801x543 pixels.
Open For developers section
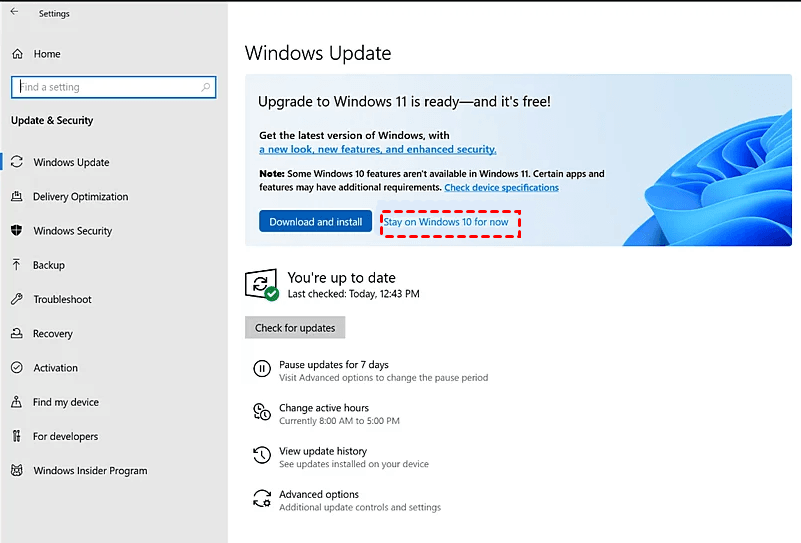click(x=65, y=436)
